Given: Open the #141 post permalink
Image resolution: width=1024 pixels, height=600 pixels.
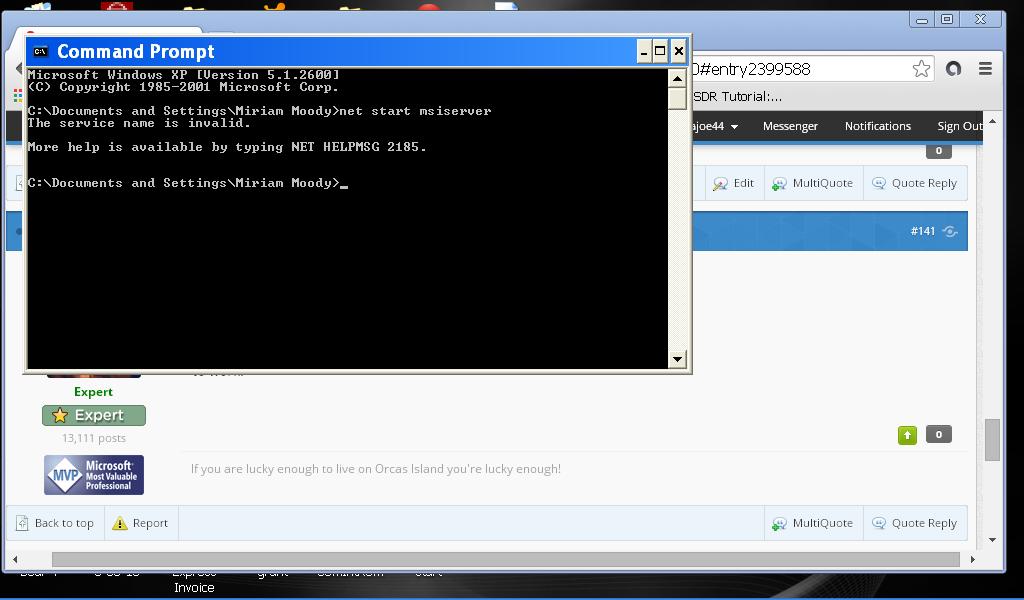Looking at the screenshot, I should point(923,231).
